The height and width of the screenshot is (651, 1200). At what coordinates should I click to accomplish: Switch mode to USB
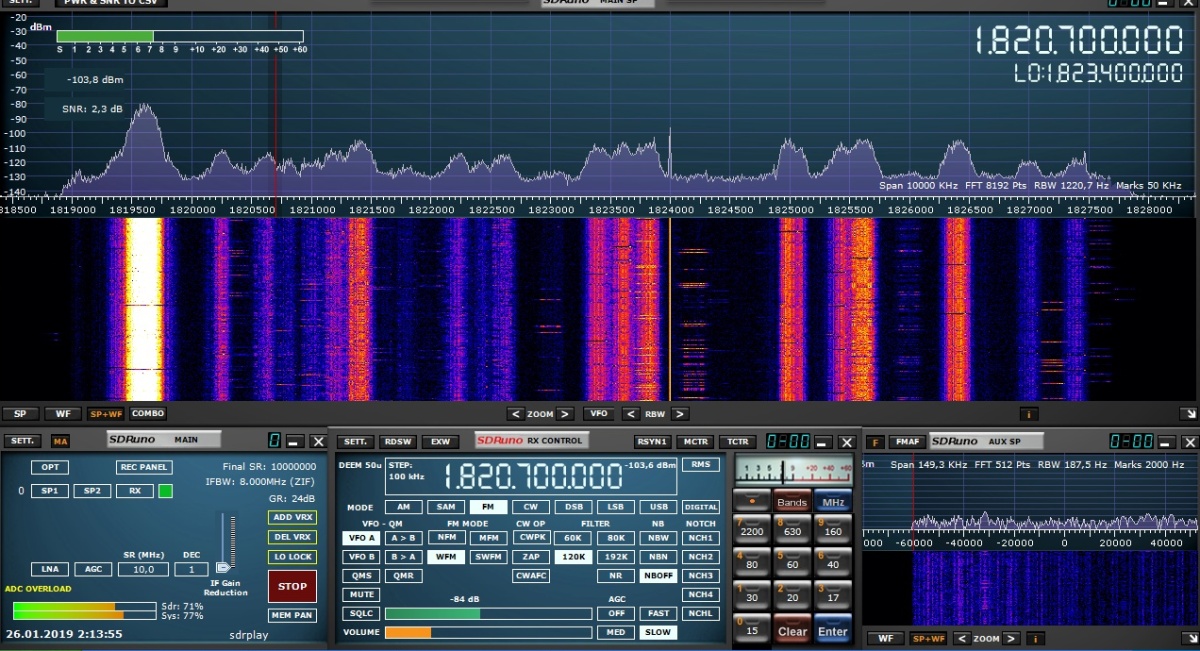(659, 507)
